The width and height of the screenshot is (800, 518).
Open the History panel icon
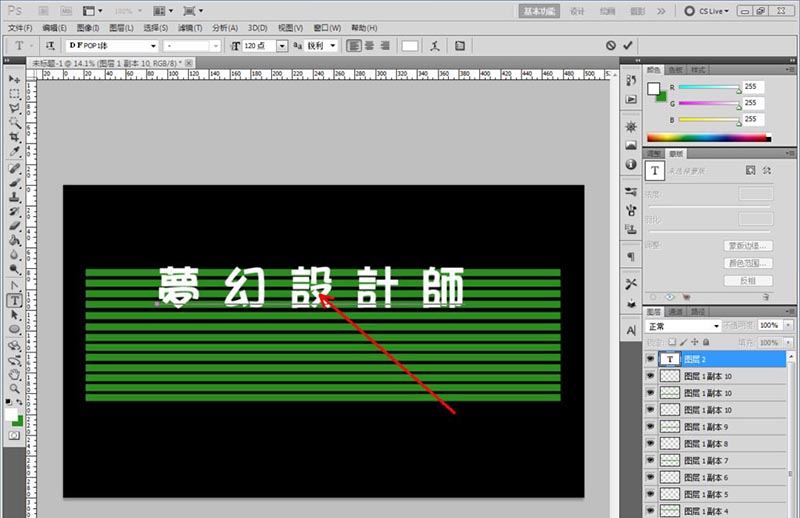(x=631, y=81)
